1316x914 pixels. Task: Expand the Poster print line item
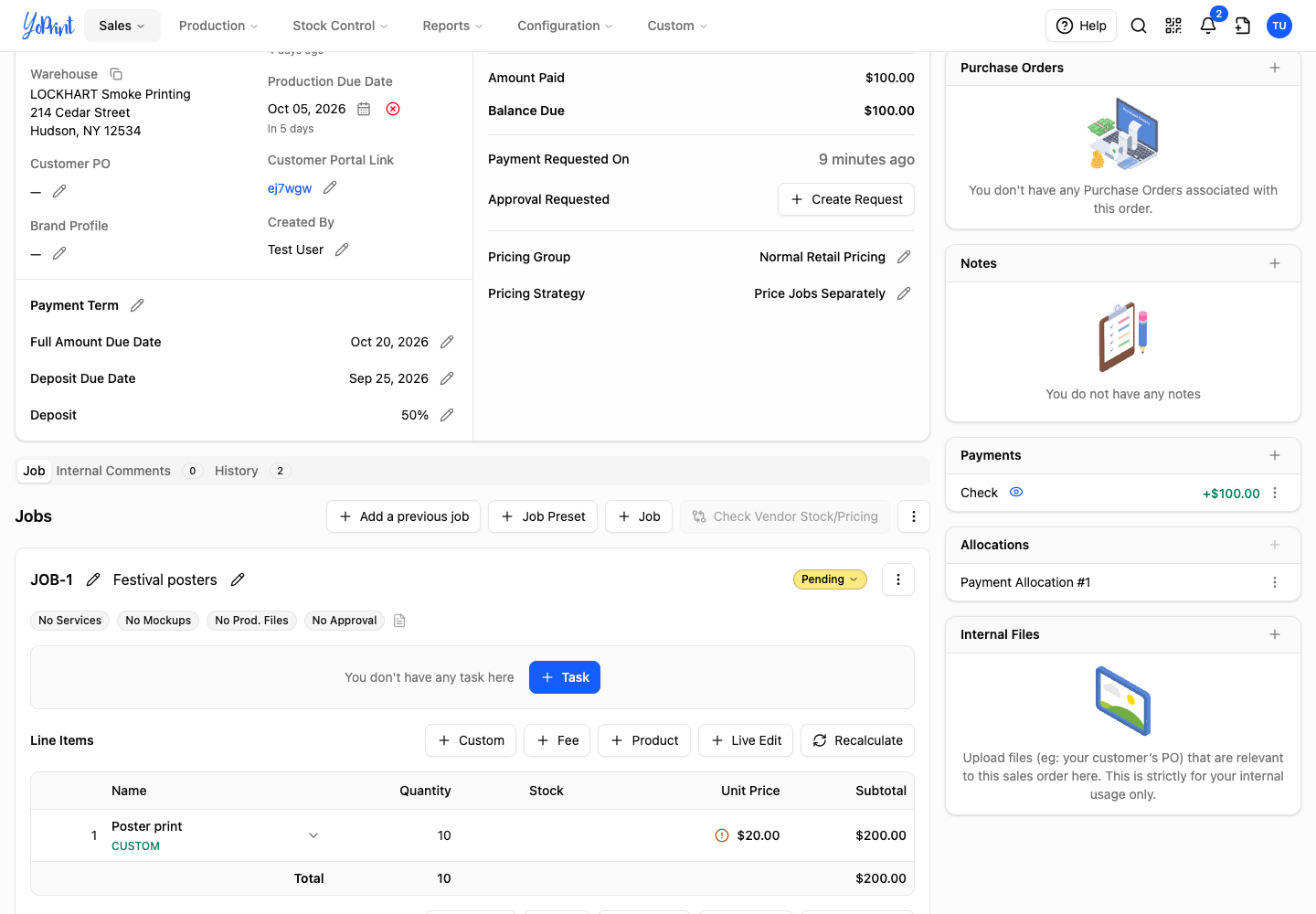tap(313, 835)
